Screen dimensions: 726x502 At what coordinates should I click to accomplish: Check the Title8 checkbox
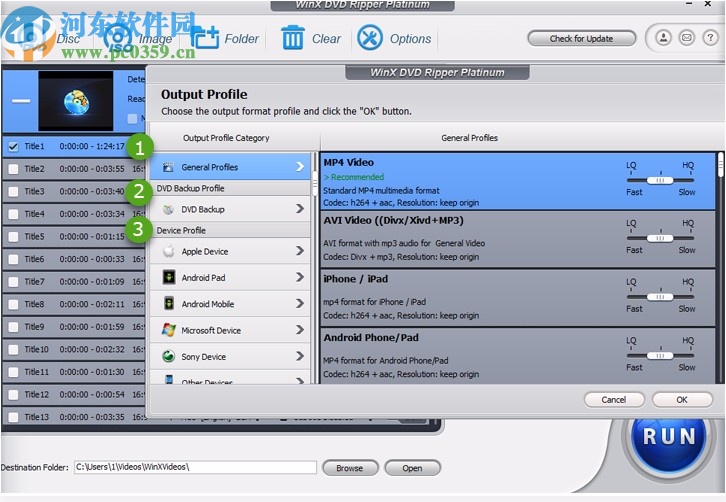click(13, 304)
